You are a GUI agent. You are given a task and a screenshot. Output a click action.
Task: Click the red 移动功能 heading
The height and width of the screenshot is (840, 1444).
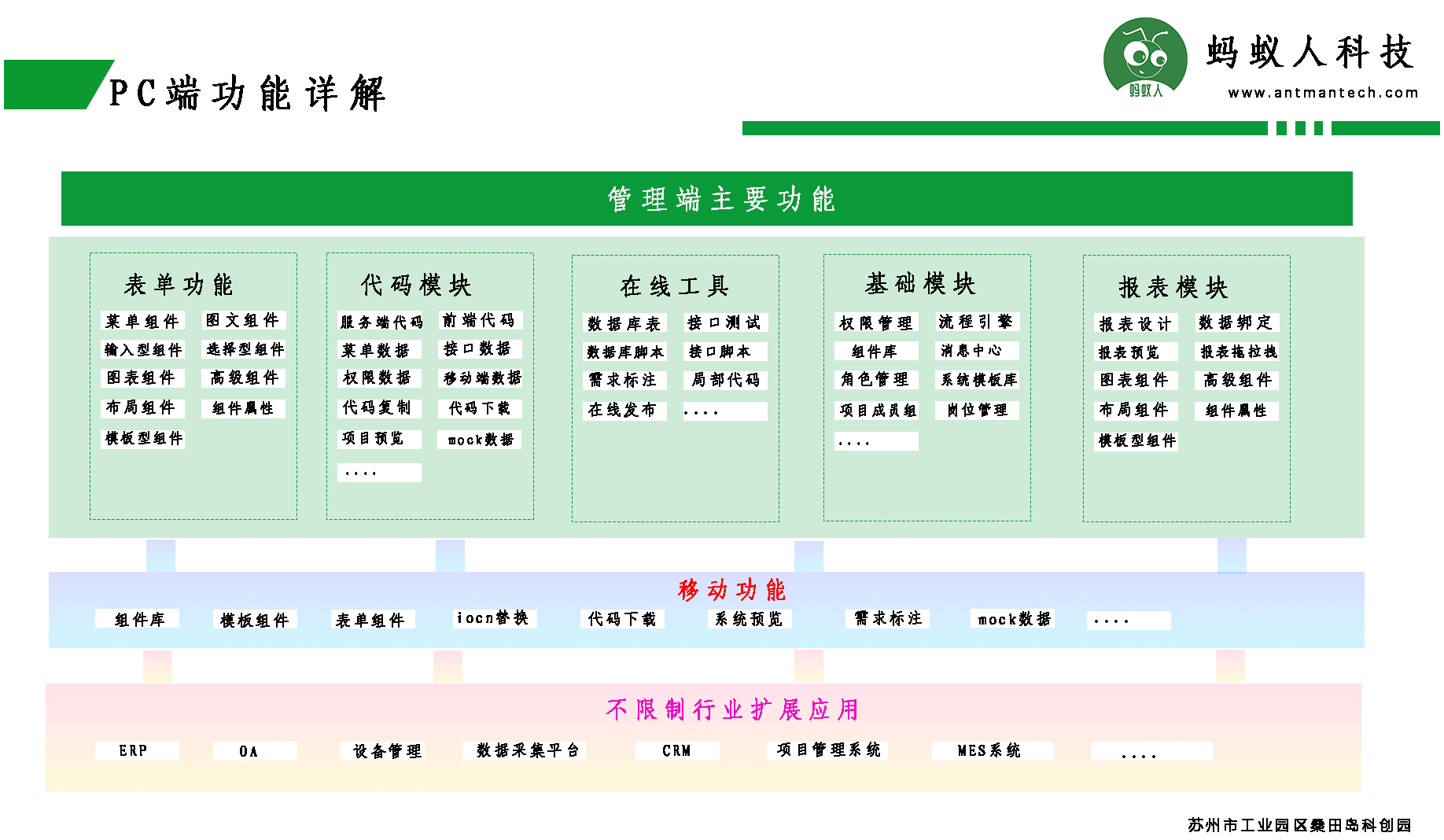731,590
